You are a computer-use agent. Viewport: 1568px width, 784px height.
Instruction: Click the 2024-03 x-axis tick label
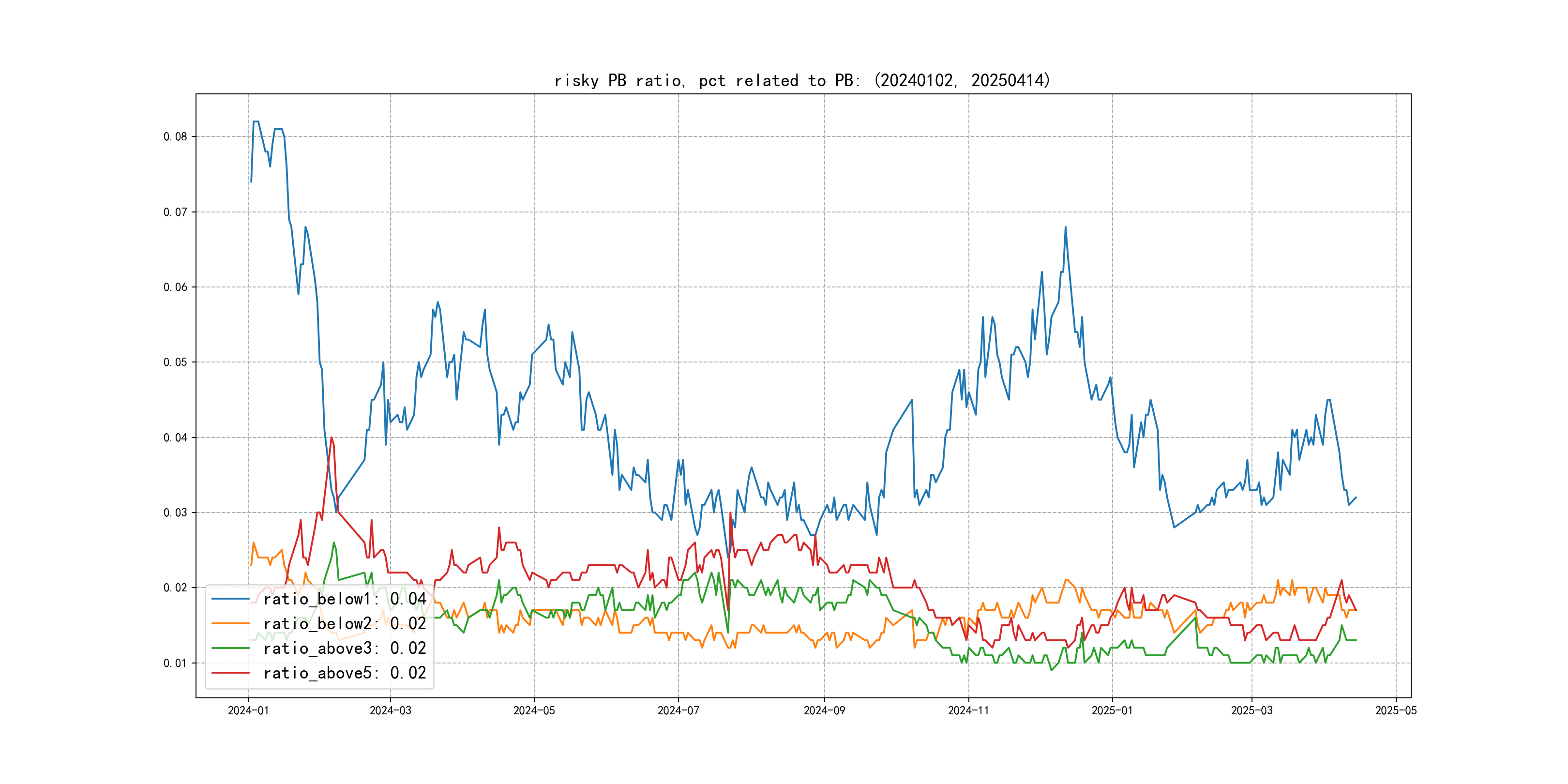point(390,711)
